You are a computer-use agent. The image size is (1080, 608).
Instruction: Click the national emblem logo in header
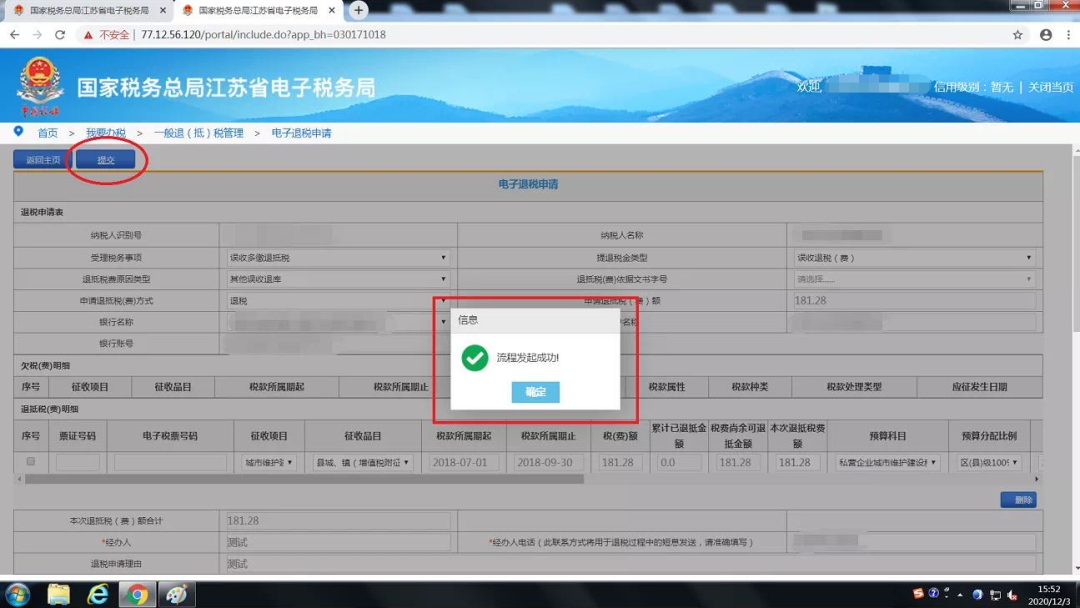click(39, 86)
